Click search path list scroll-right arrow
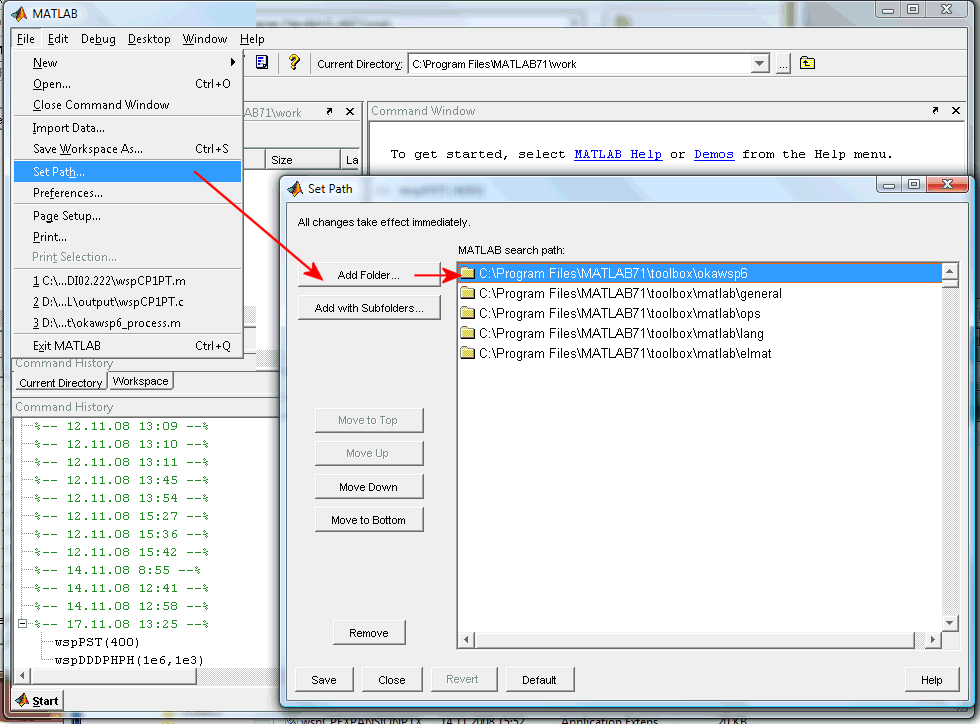The height and width of the screenshot is (724, 980). point(932,640)
